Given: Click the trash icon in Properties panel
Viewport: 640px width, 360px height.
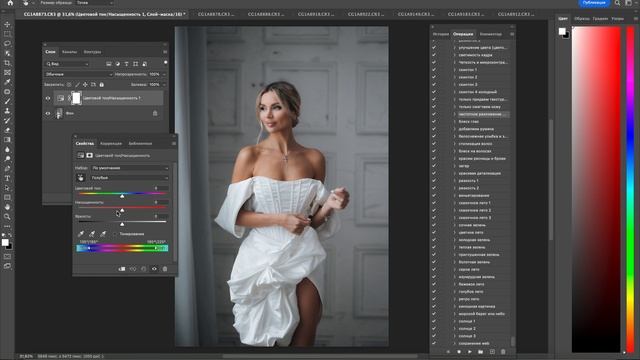Looking at the screenshot, I should (x=165, y=269).
